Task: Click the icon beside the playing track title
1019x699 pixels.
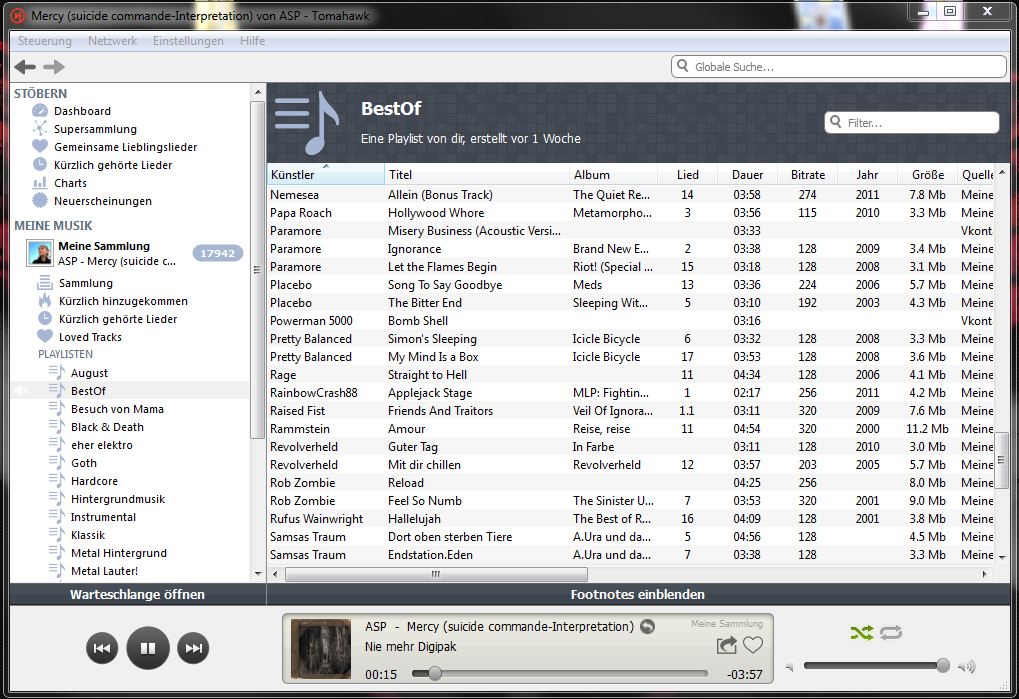Action: click(647, 626)
